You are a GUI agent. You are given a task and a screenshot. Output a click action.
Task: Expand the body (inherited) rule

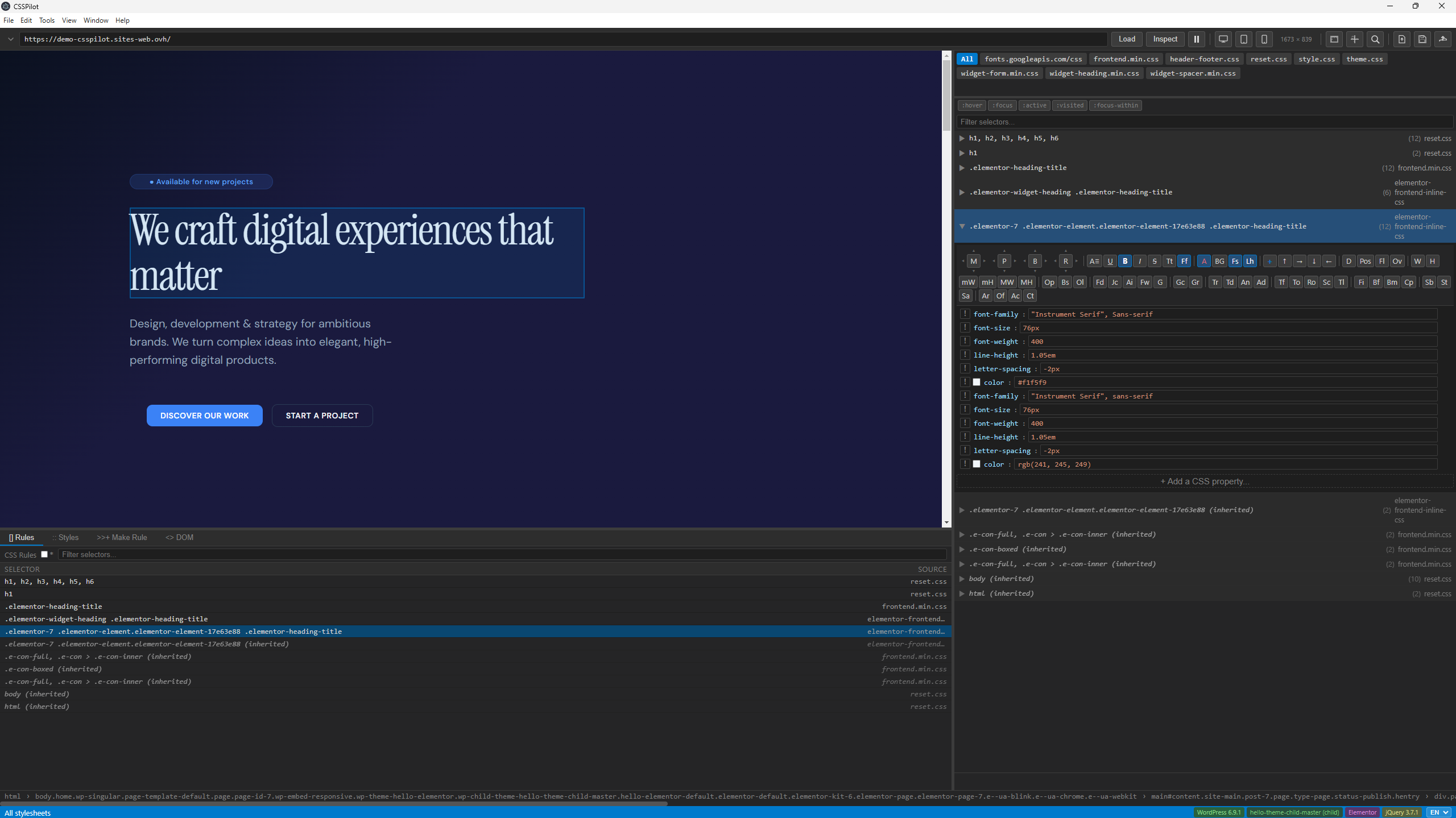click(x=962, y=579)
